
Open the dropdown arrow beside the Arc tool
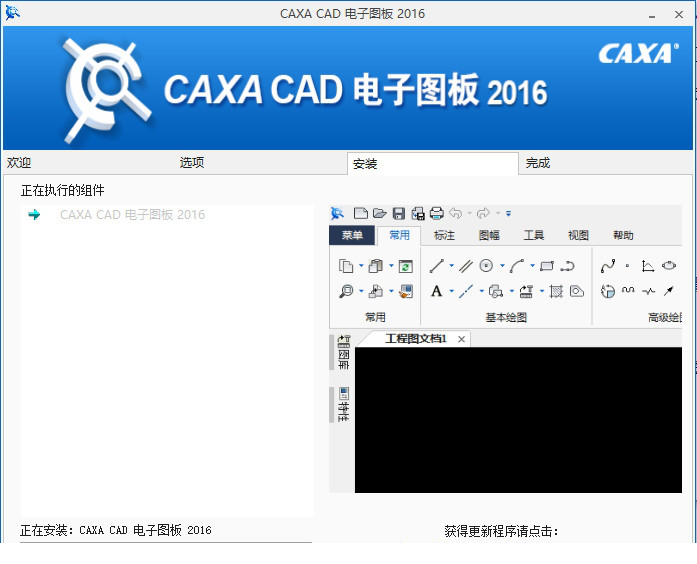[532, 266]
